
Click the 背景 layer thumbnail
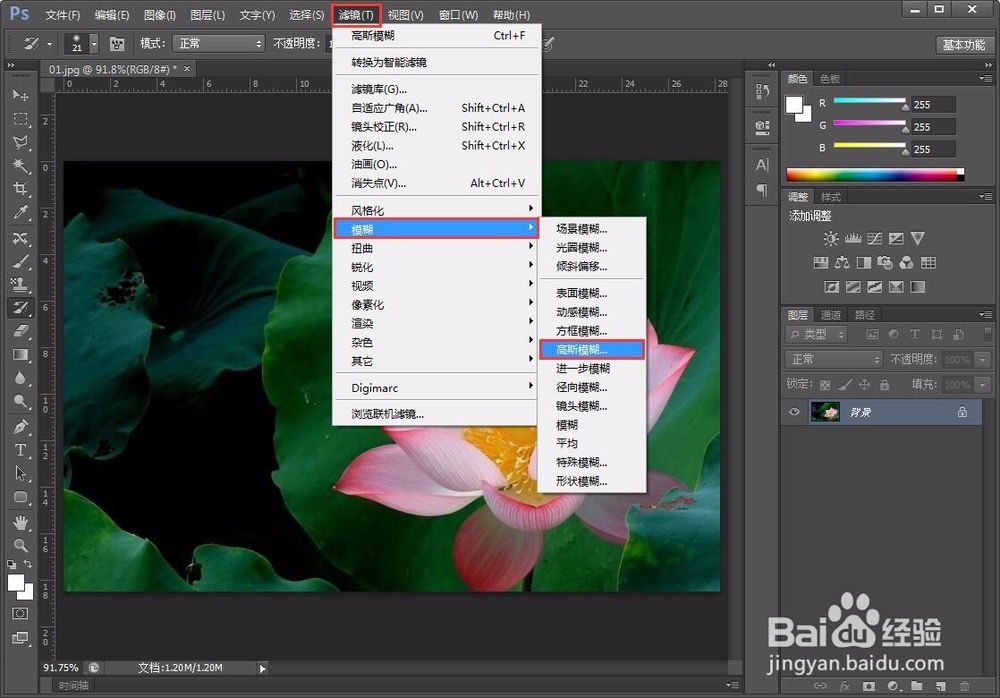826,412
